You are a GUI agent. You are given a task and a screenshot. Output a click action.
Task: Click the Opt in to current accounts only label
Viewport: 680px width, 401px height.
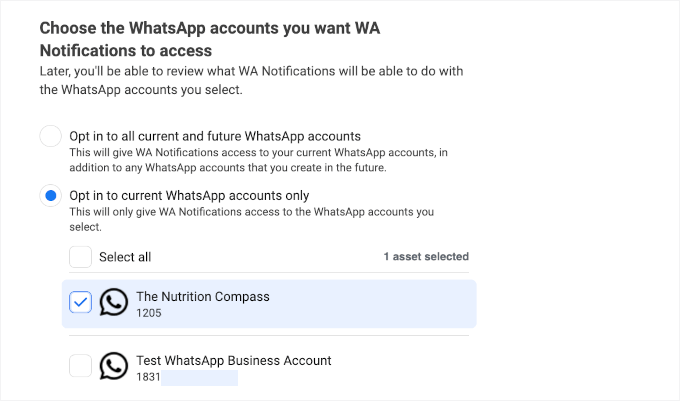pos(189,195)
